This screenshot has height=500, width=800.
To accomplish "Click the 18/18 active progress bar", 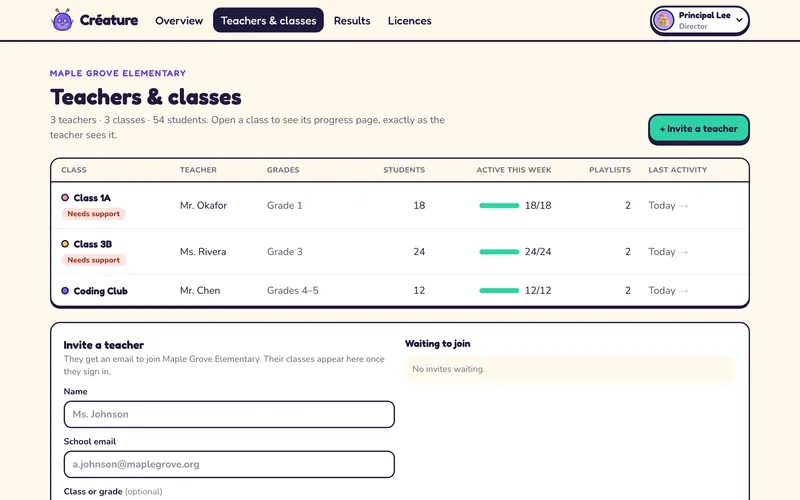I will click(x=499, y=206).
